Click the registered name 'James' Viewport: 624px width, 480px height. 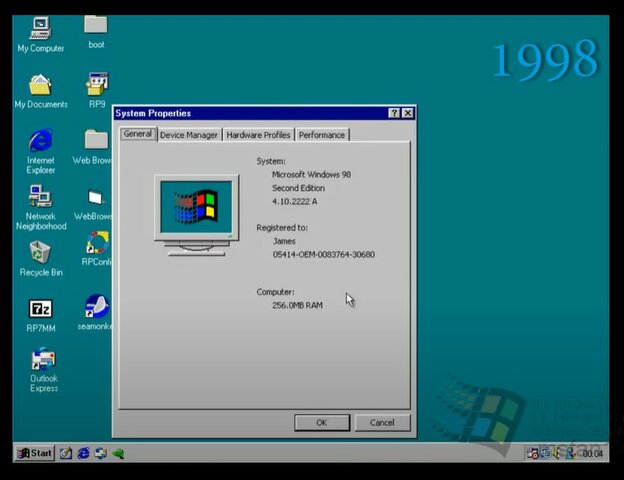click(x=284, y=241)
